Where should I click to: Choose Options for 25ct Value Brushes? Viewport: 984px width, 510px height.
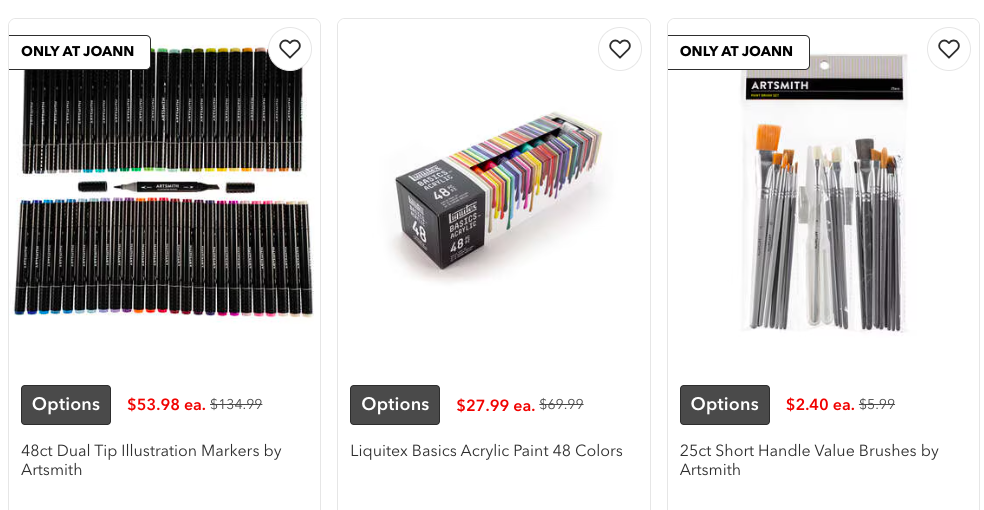point(725,405)
